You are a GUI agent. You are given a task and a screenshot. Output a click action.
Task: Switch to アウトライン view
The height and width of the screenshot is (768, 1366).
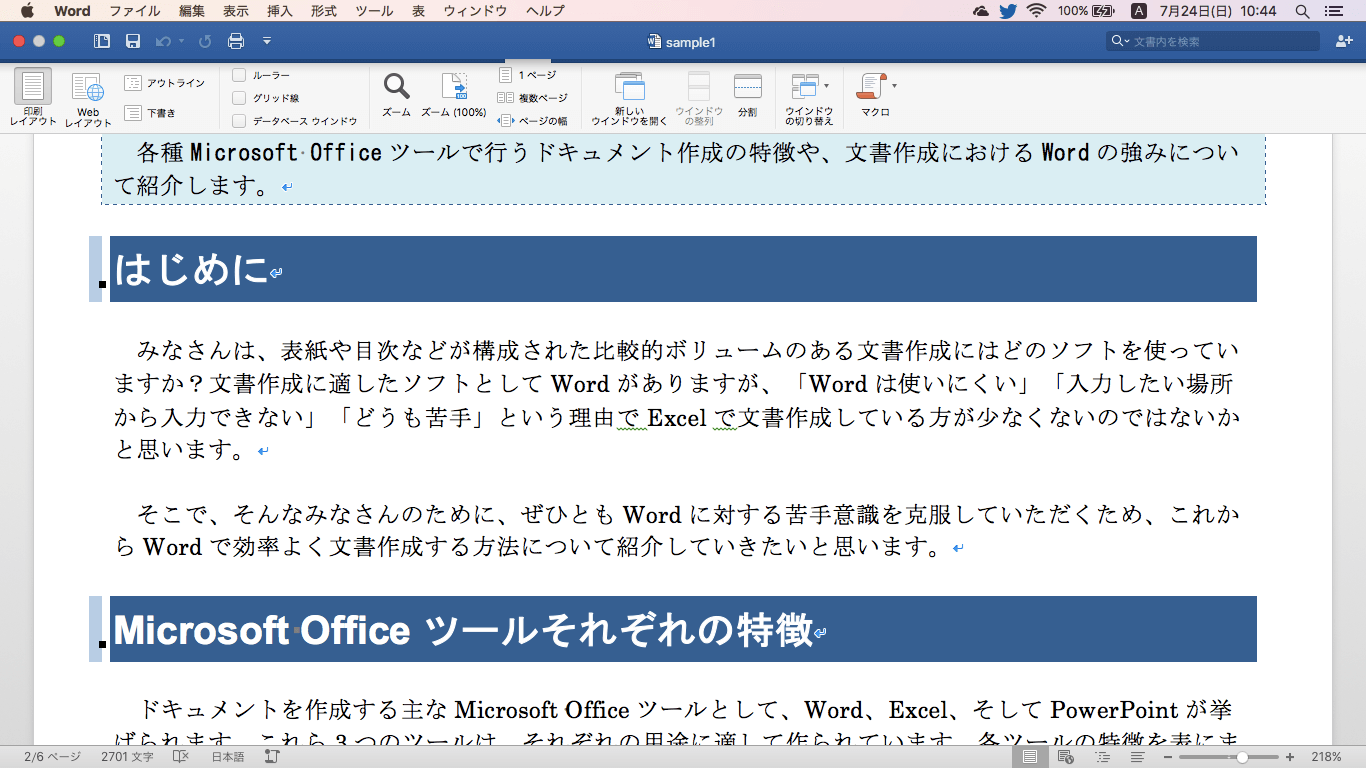(164, 83)
